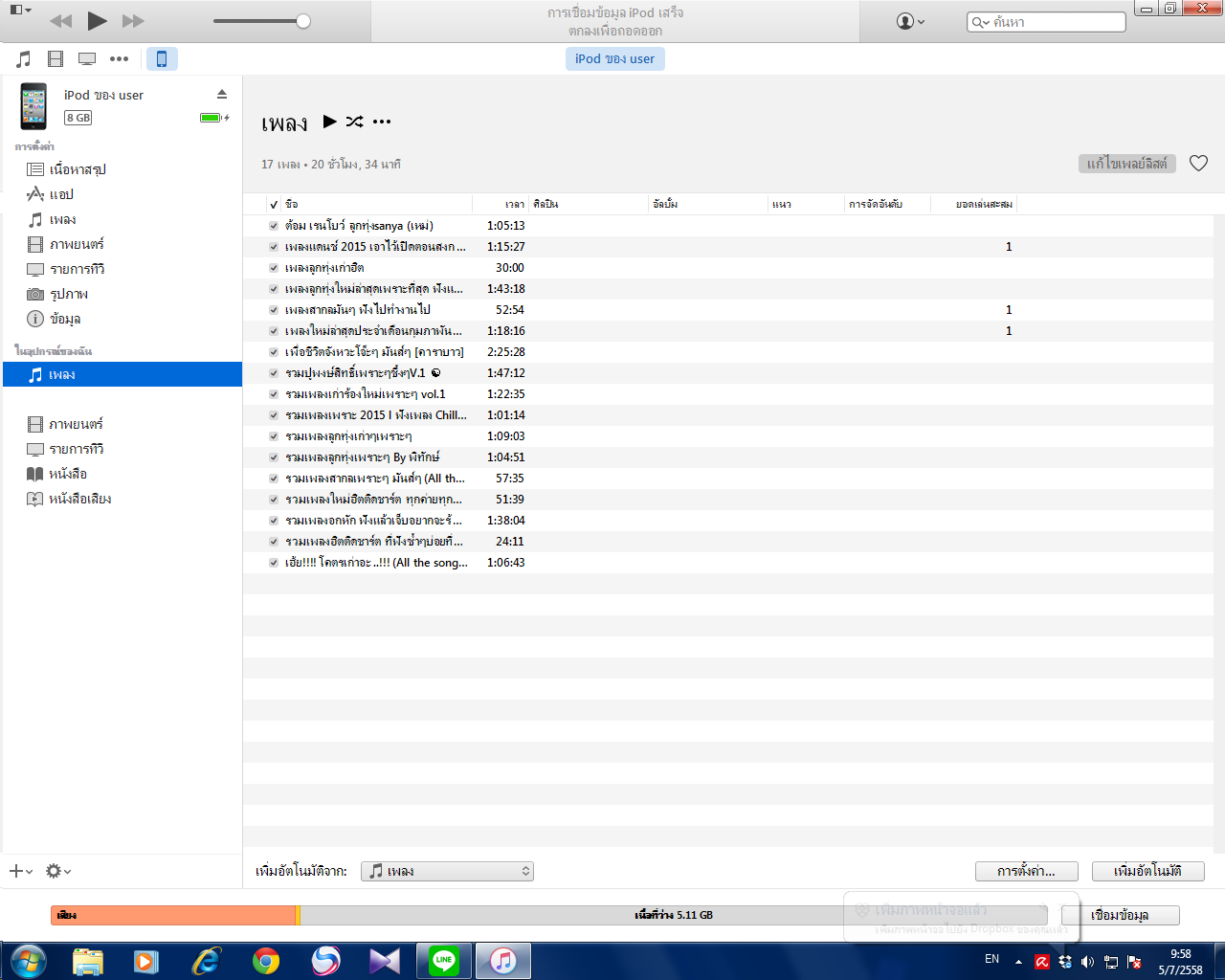Sort by แนว genre column
Image resolution: width=1225 pixels, height=980 pixels.
807,204
